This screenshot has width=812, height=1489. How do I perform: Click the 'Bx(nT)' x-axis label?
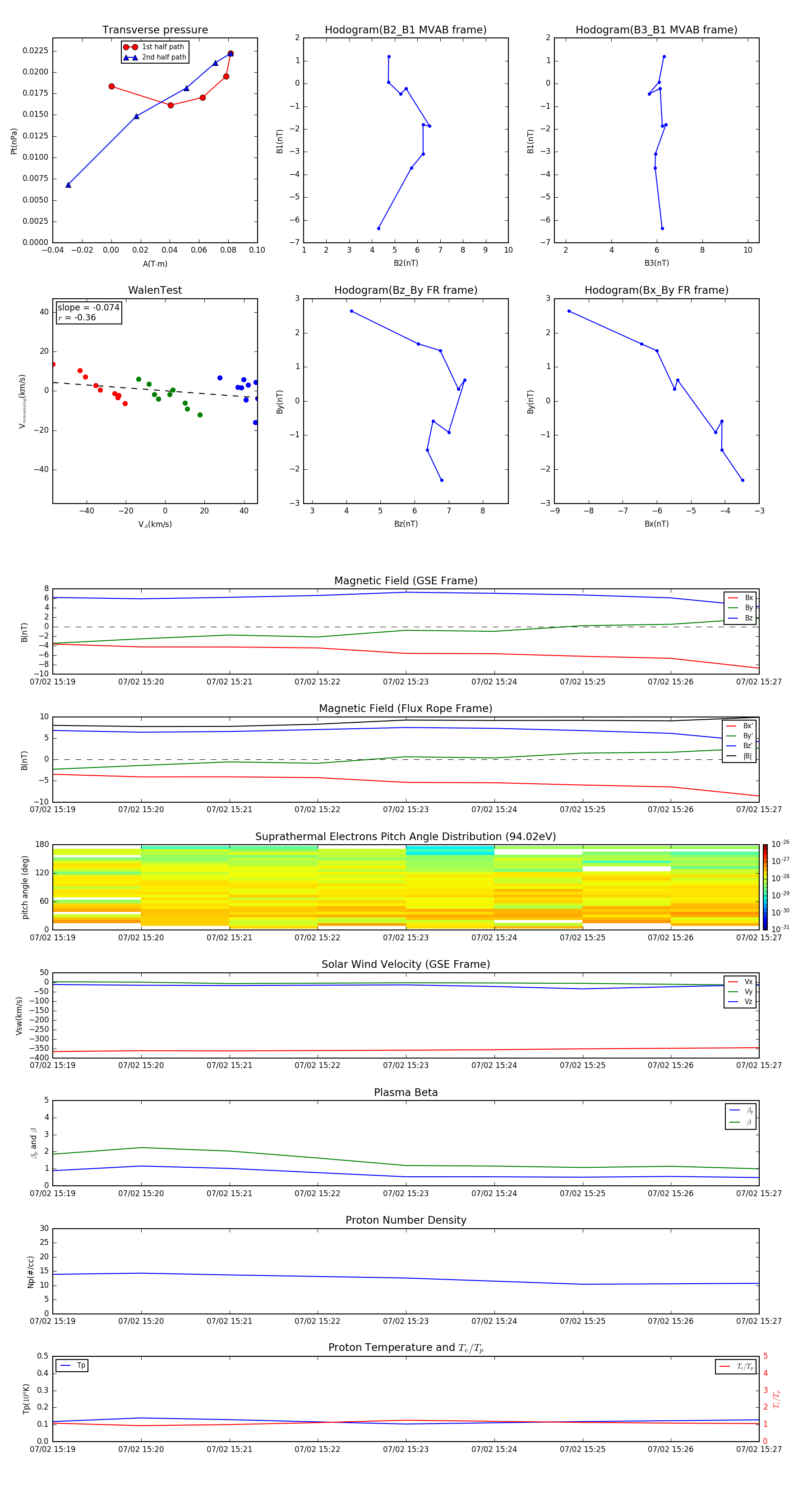pos(656,524)
